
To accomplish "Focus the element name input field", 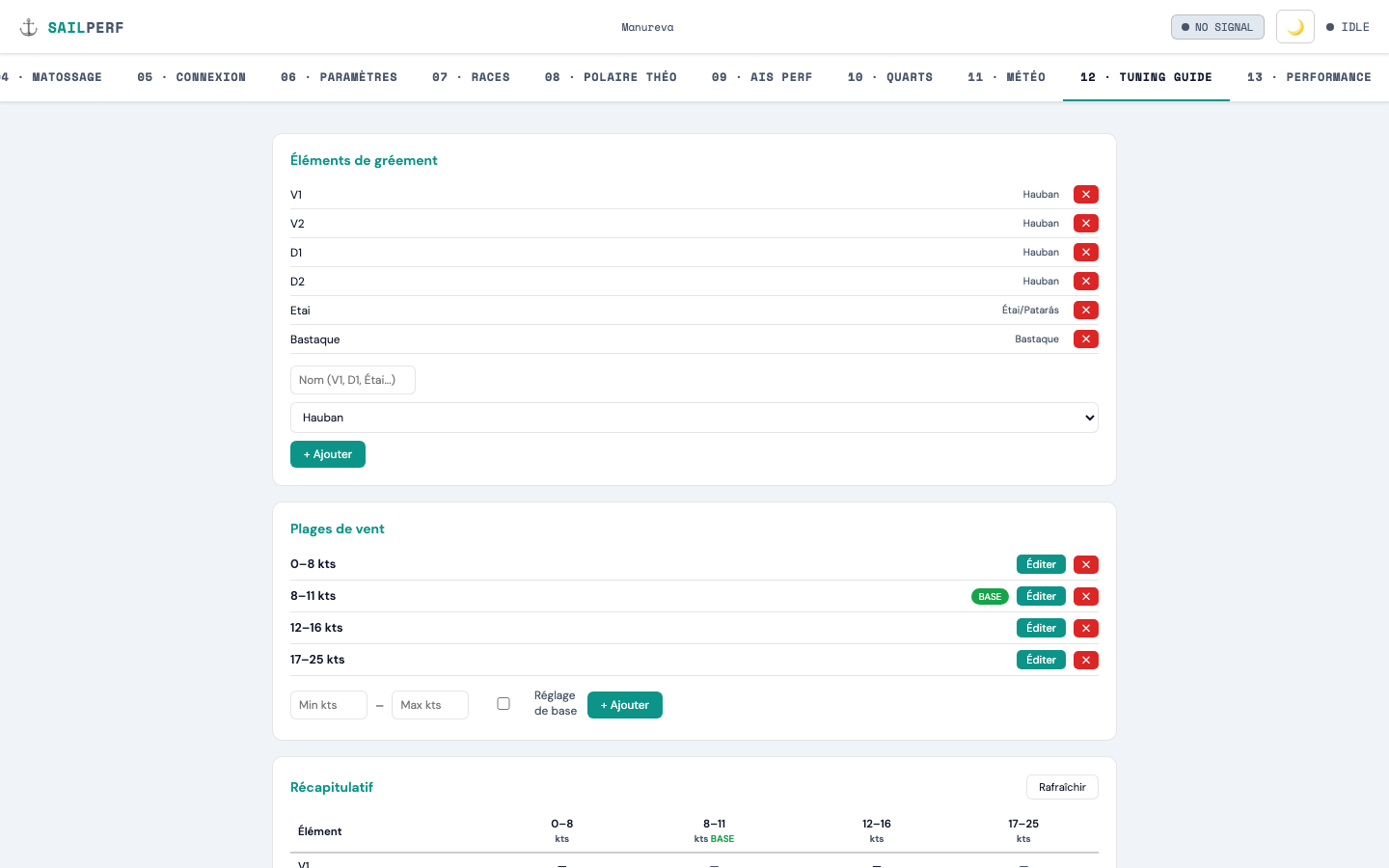I will (353, 380).
